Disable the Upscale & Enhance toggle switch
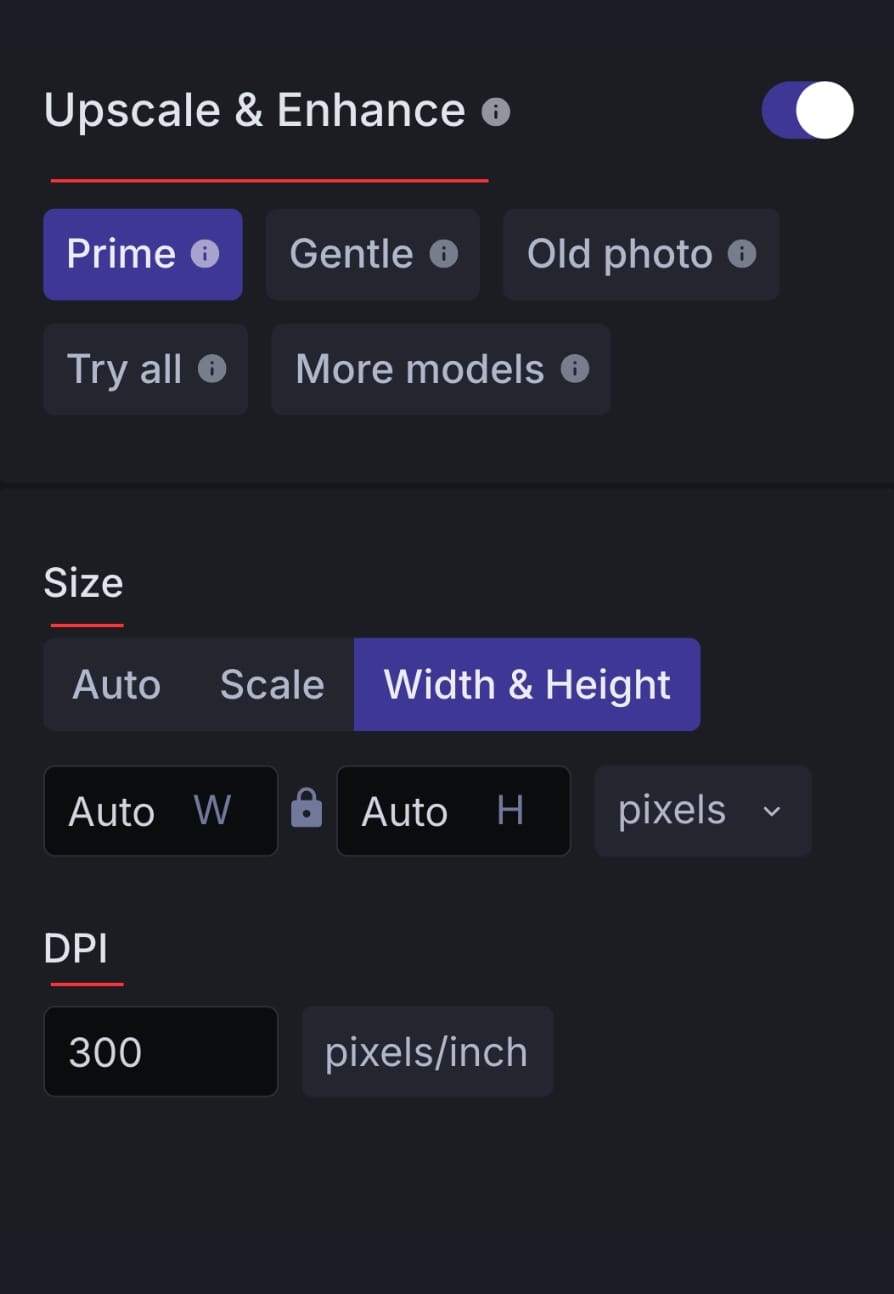Viewport: 894px width, 1294px height. point(807,110)
